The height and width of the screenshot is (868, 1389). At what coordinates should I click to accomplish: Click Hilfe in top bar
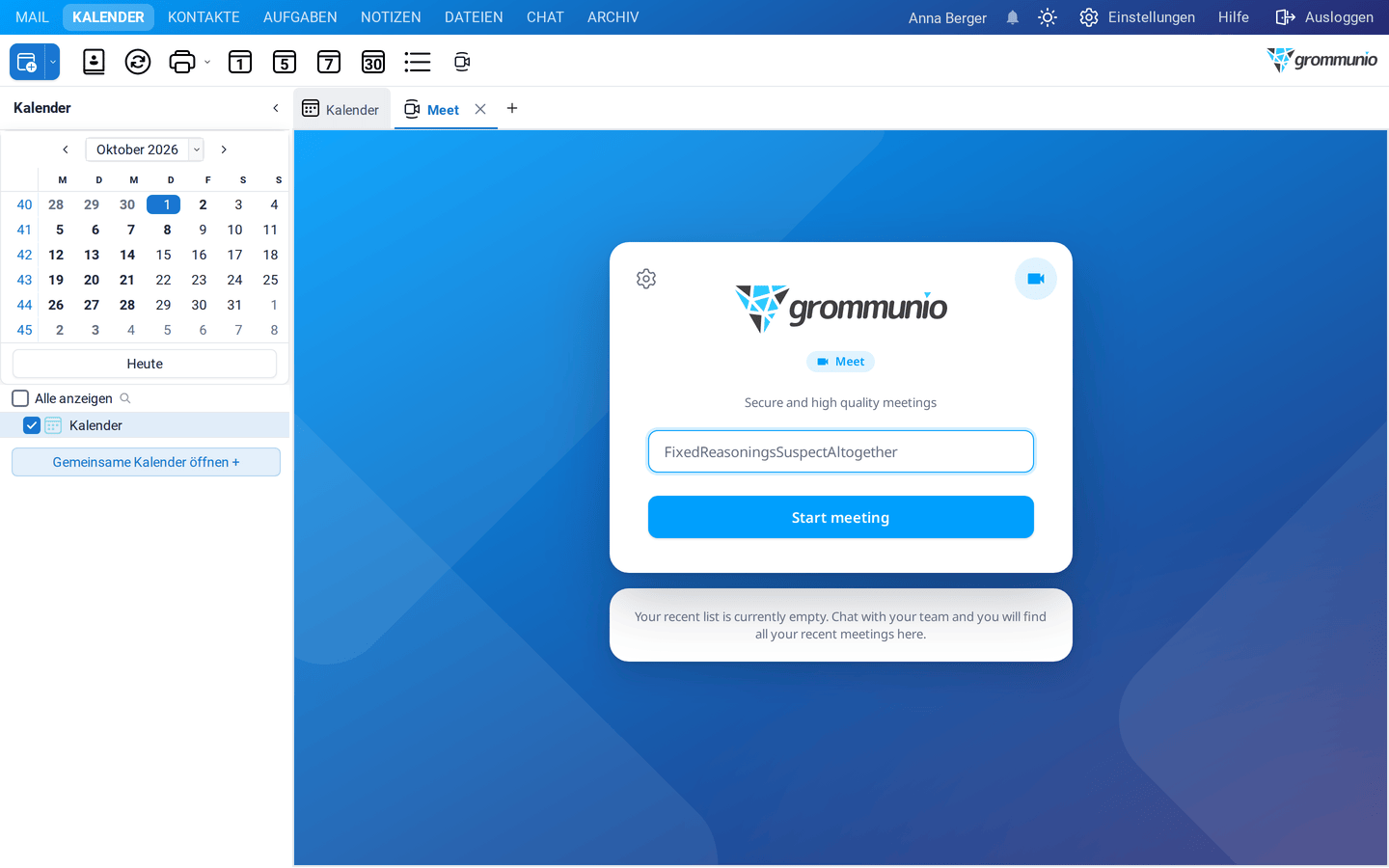coord(1234,17)
